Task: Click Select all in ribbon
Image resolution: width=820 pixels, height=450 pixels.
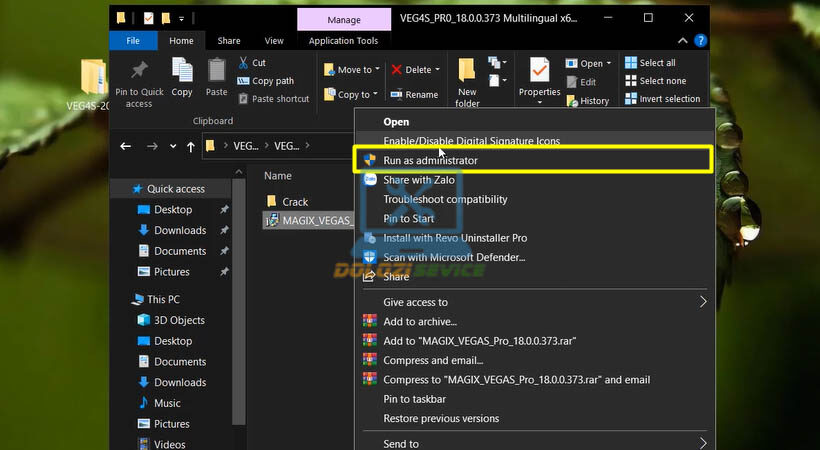Action: coord(656,63)
